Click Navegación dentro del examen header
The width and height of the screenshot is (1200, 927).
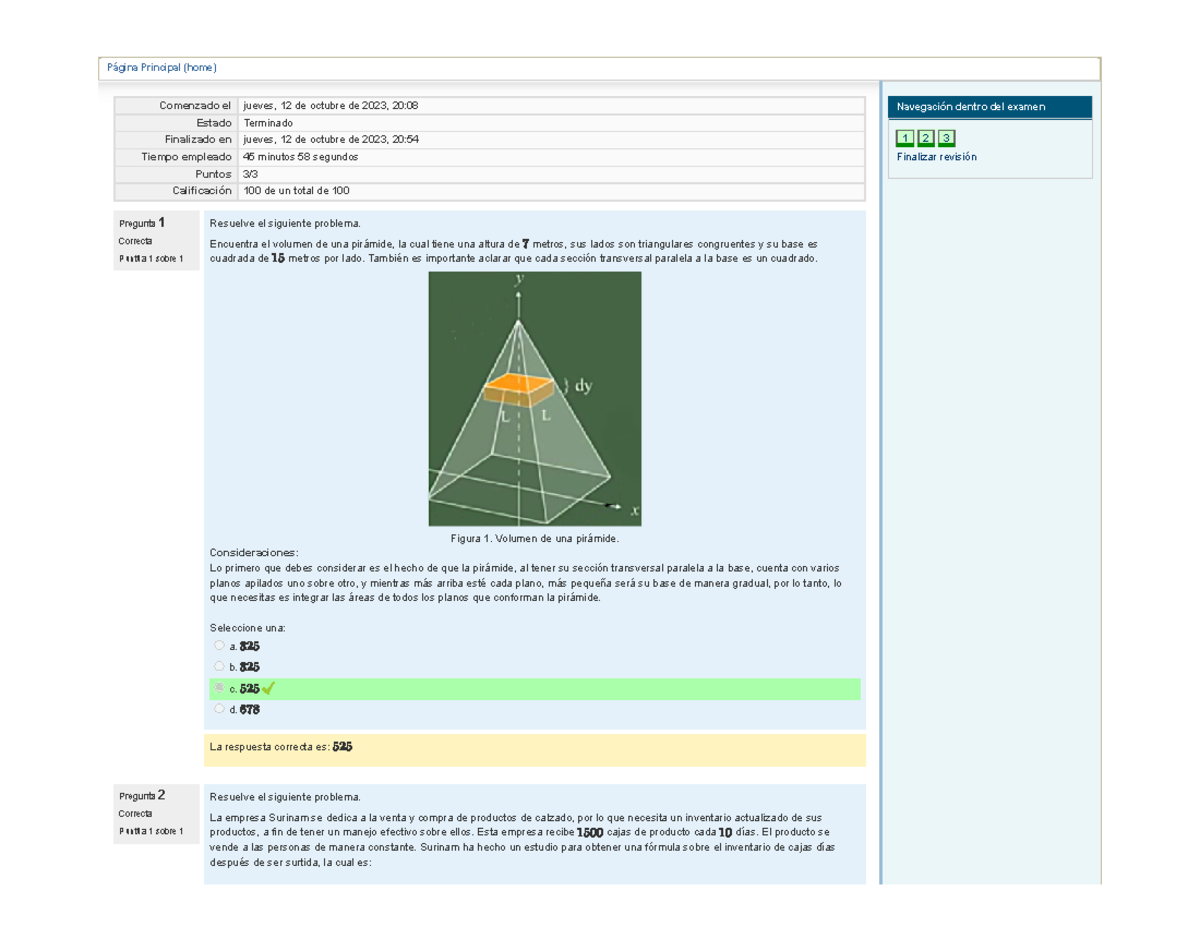[990, 106]
